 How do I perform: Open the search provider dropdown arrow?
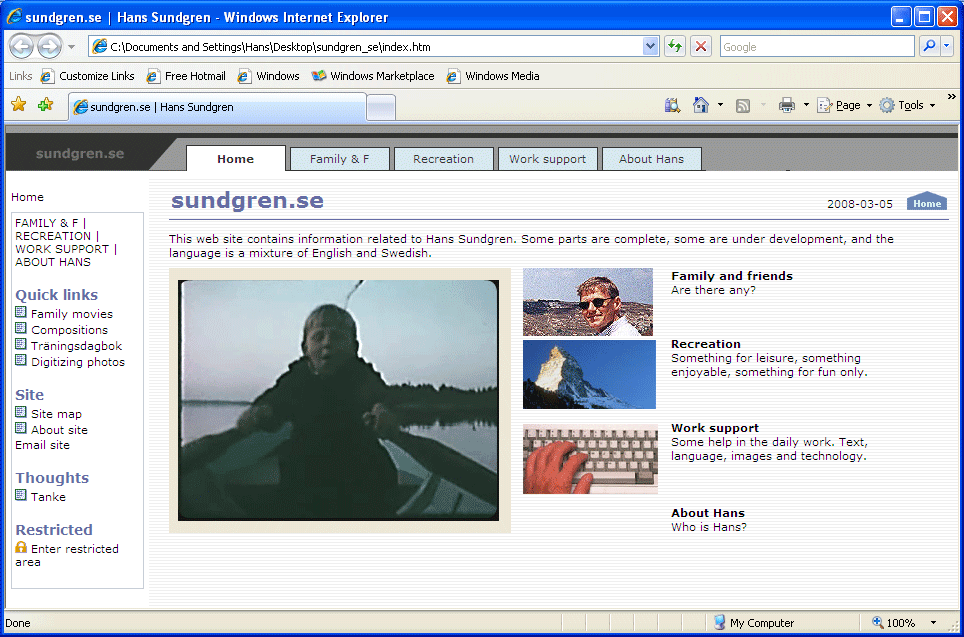click(947, 46)
